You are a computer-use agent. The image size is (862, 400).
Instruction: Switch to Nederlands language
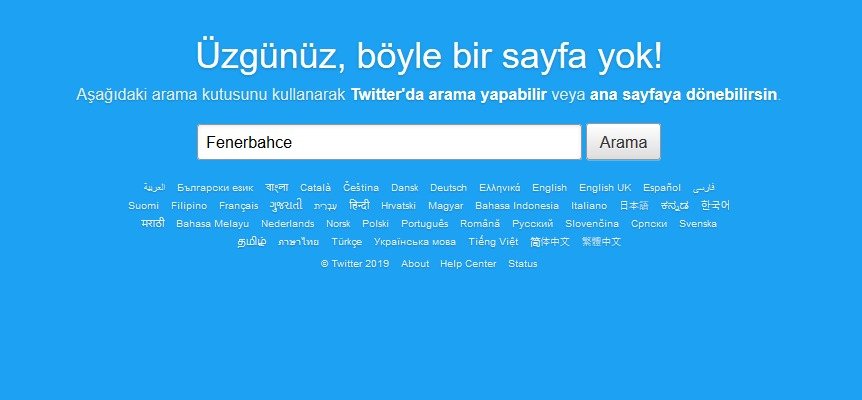[x=288, y=224]
